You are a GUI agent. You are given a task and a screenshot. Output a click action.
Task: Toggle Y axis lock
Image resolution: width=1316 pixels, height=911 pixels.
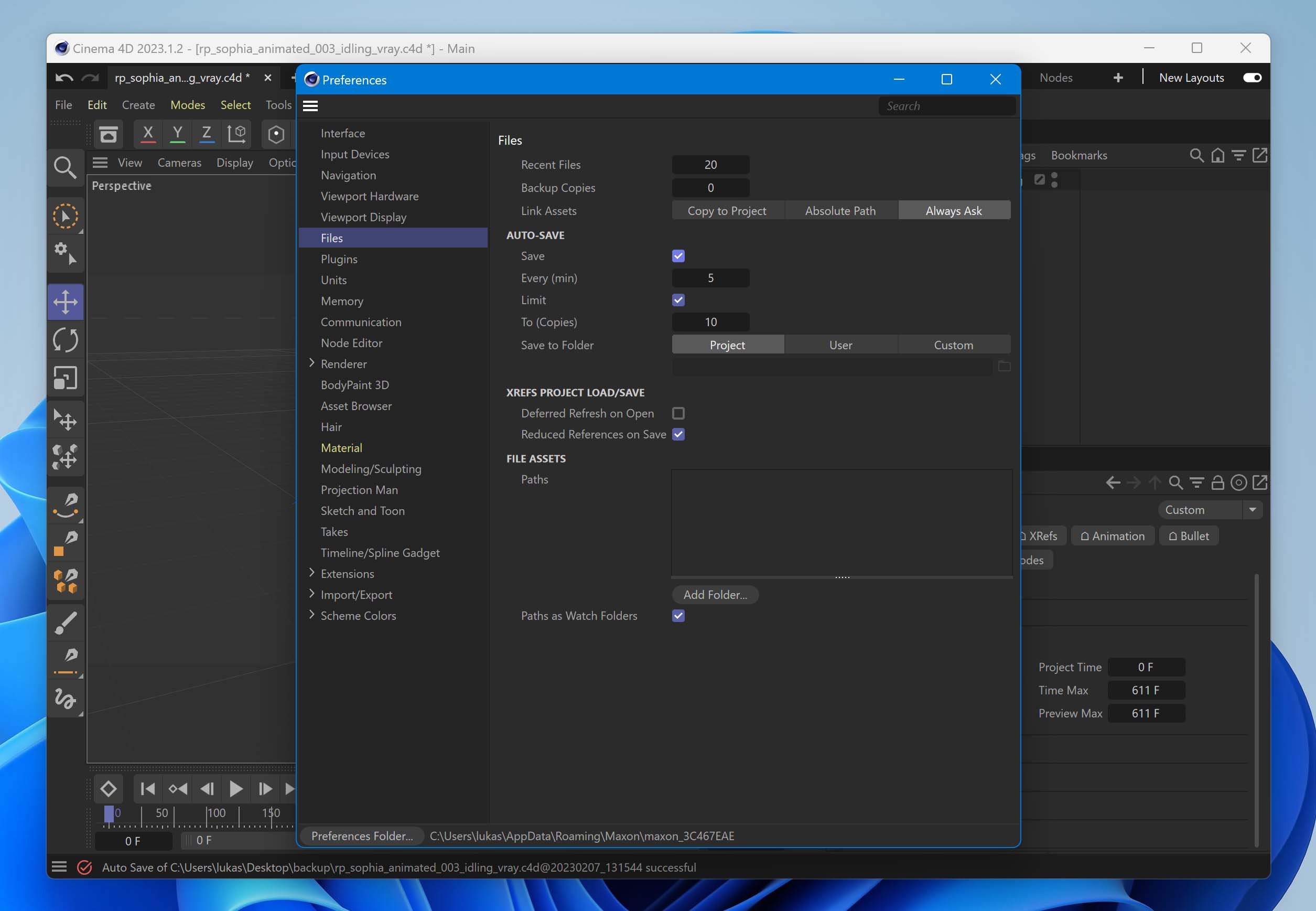178,134
